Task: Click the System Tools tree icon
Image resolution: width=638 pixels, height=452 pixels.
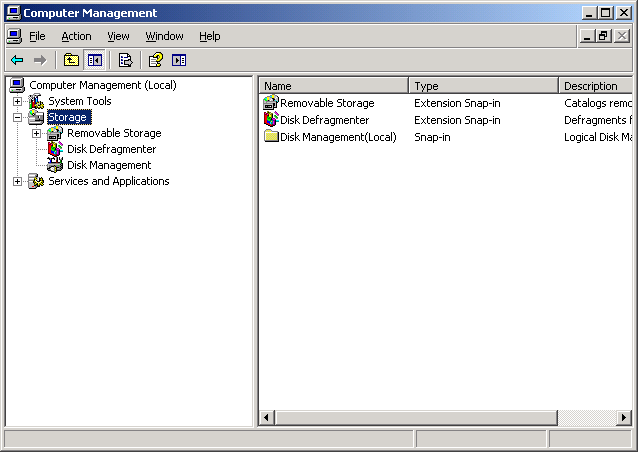Action: pos(36,101)
